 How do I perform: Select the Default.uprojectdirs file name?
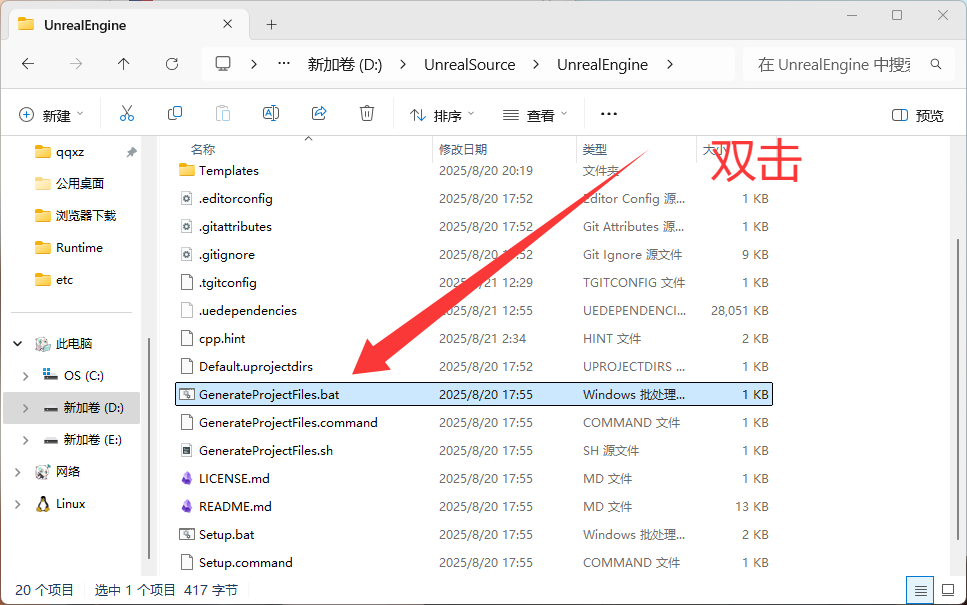point(256,366)
